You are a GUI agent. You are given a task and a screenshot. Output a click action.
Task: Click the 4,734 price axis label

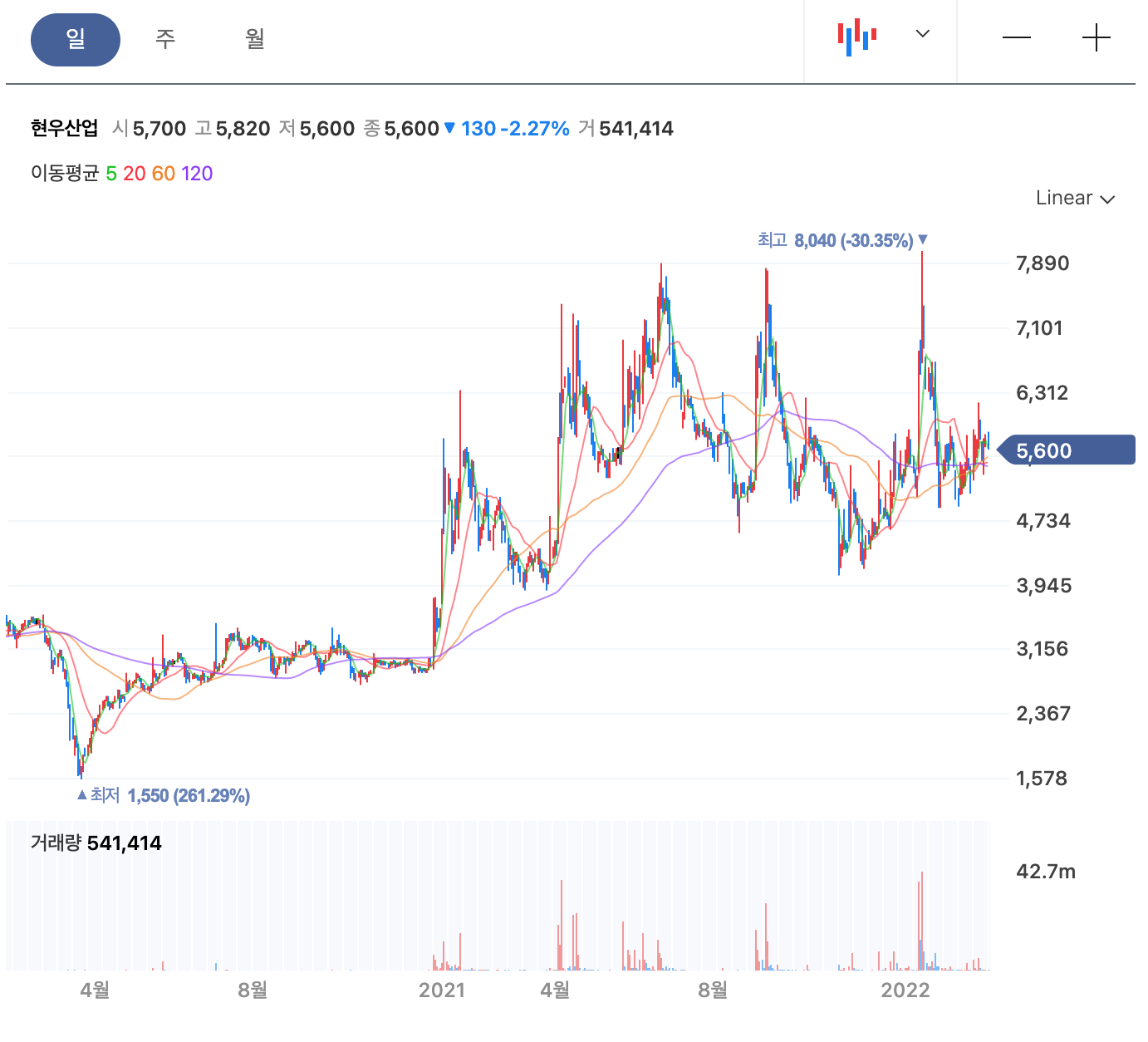point(1043,521)
